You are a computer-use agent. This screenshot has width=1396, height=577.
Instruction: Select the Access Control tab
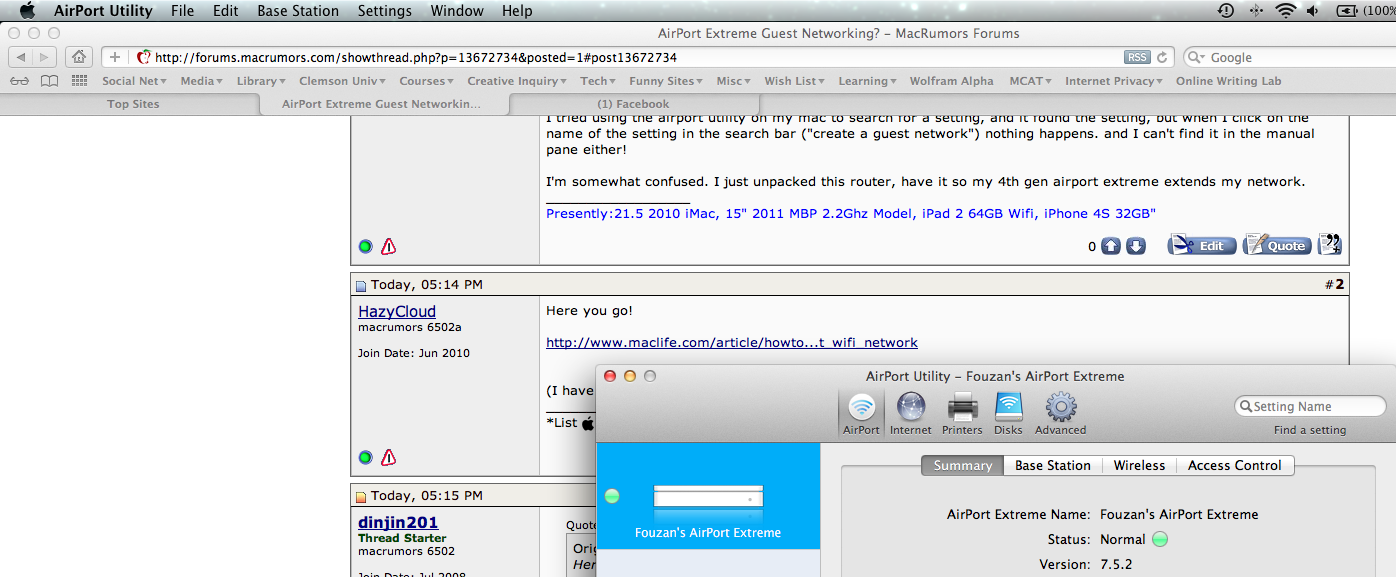pyautogui.click(x=1235, y=465)
